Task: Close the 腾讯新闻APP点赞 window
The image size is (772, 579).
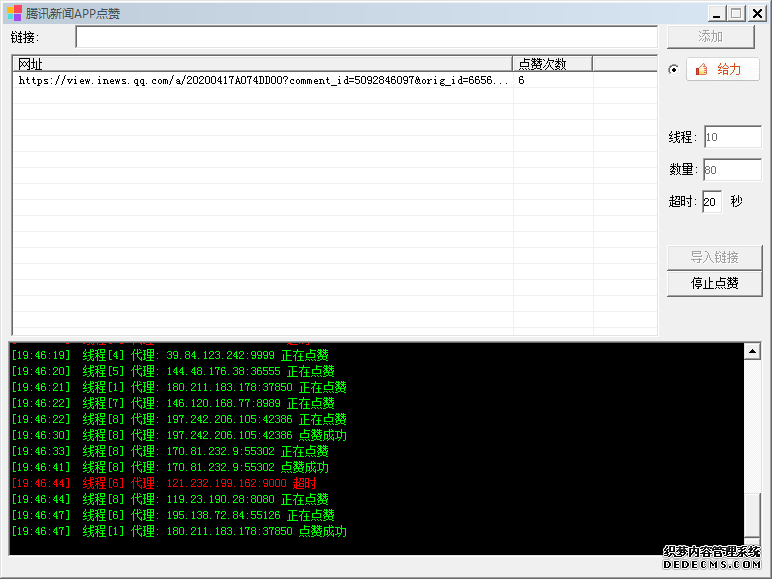Action: pos(757,13)
